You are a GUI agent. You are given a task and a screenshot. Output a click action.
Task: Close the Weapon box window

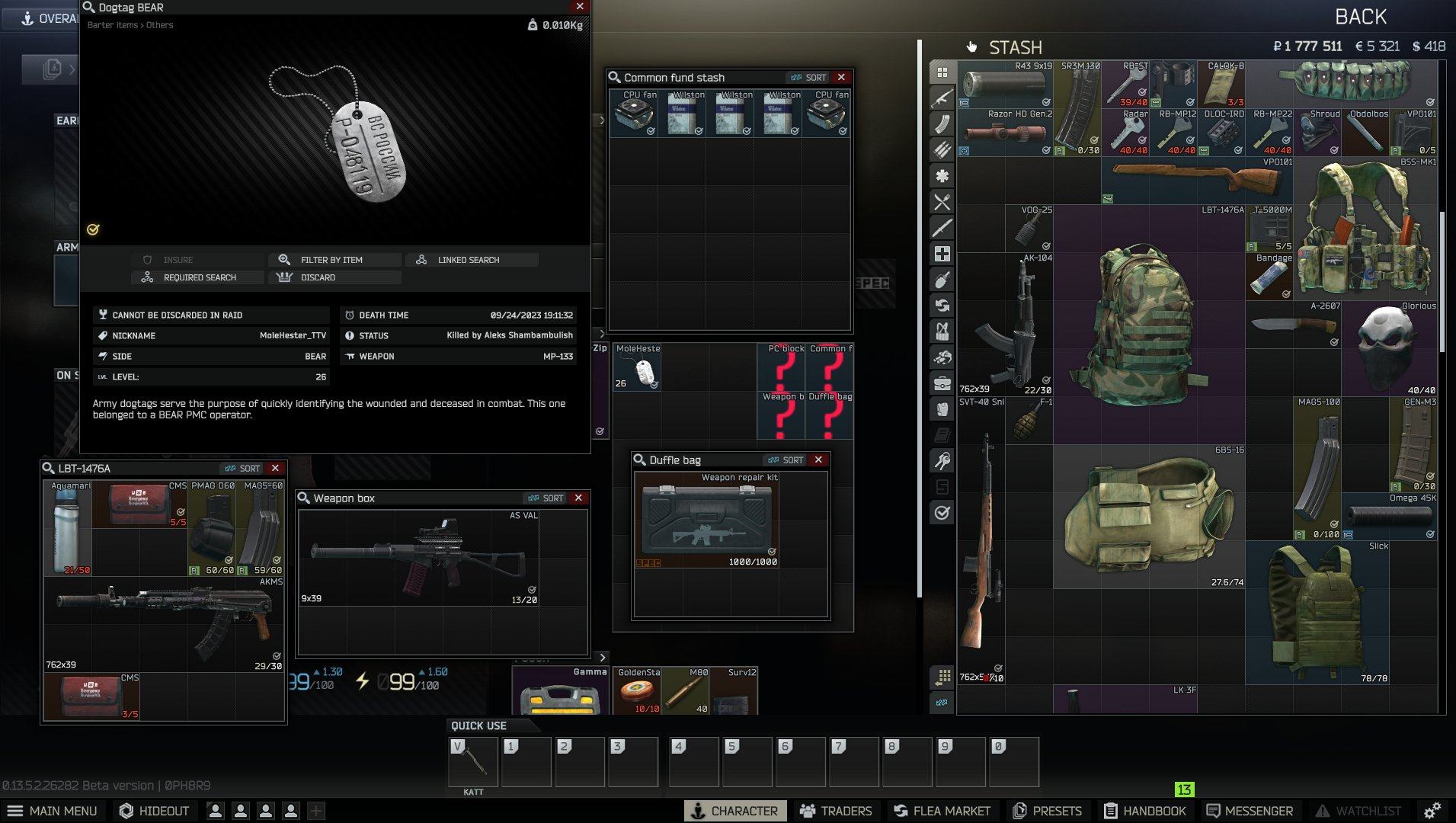pyautogui.click(x=579, y=498)
